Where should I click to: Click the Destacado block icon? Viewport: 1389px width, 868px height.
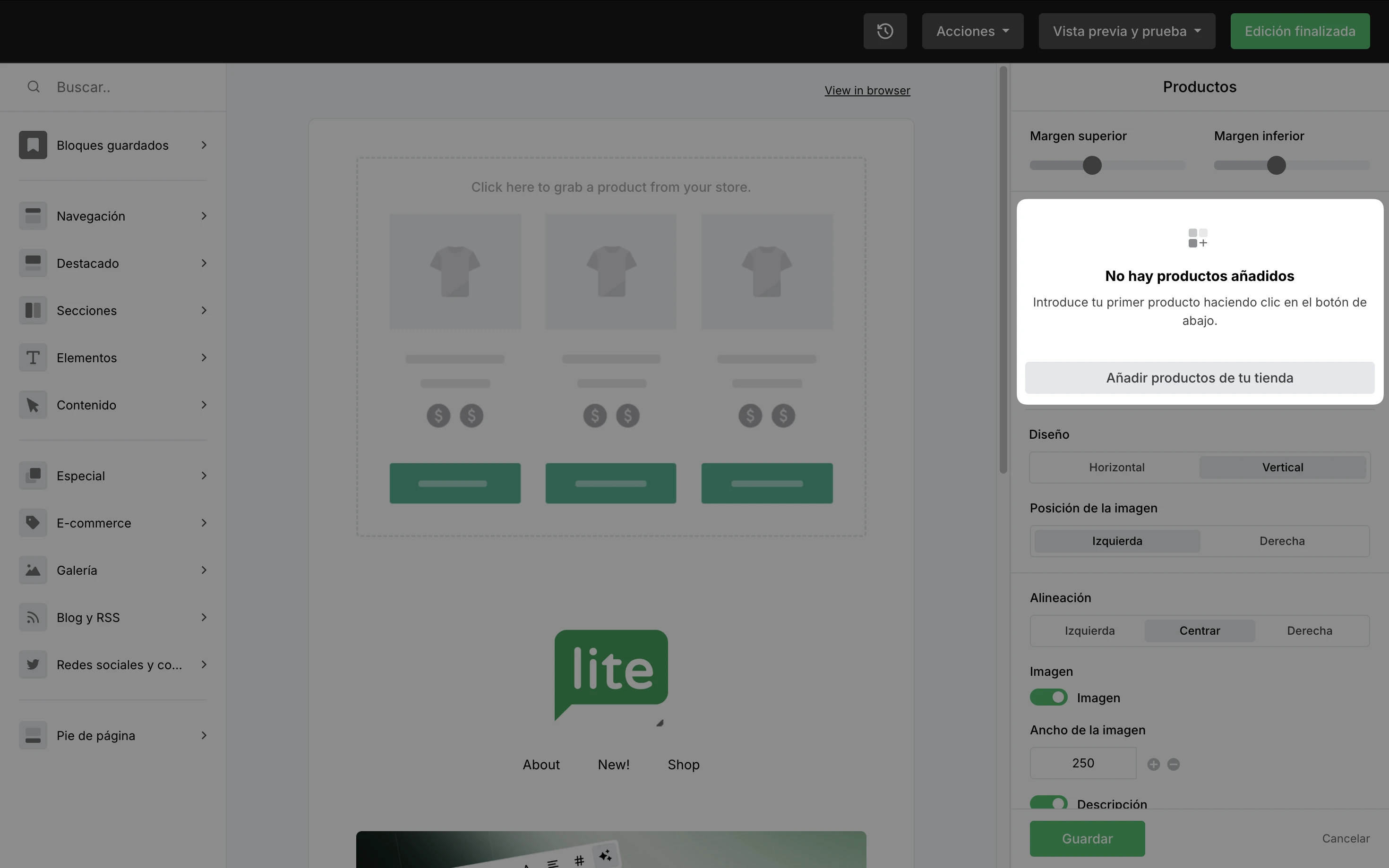33,264
